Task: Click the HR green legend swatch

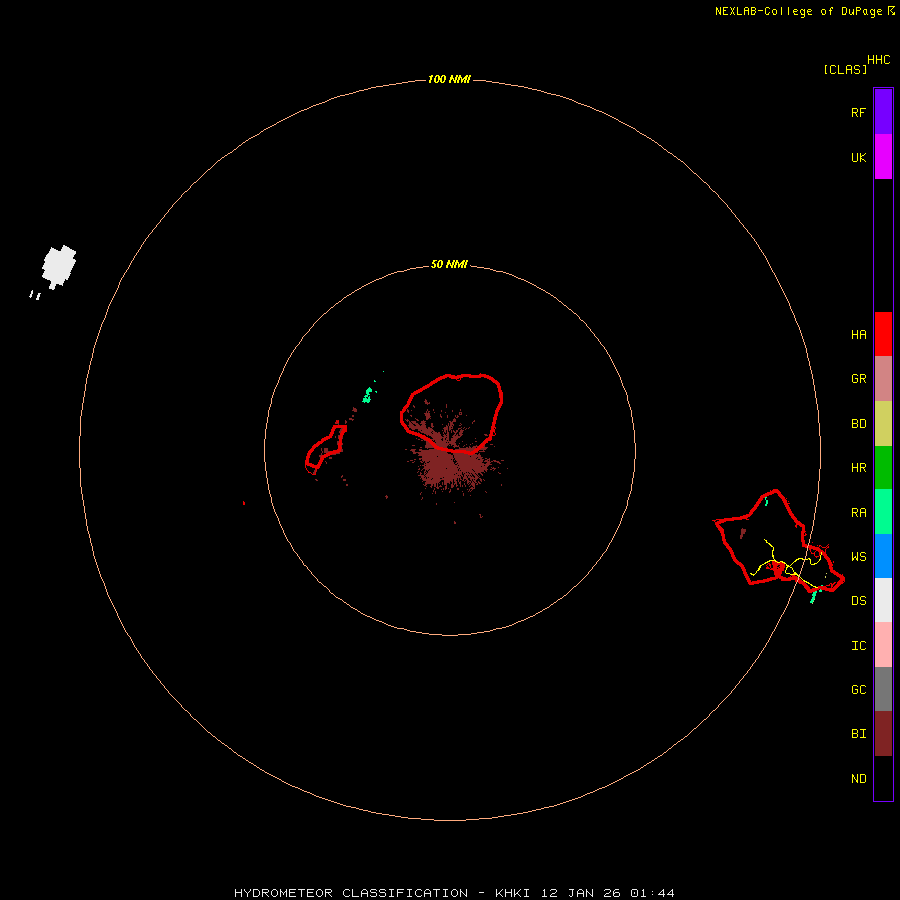Action: click(883, 468)
